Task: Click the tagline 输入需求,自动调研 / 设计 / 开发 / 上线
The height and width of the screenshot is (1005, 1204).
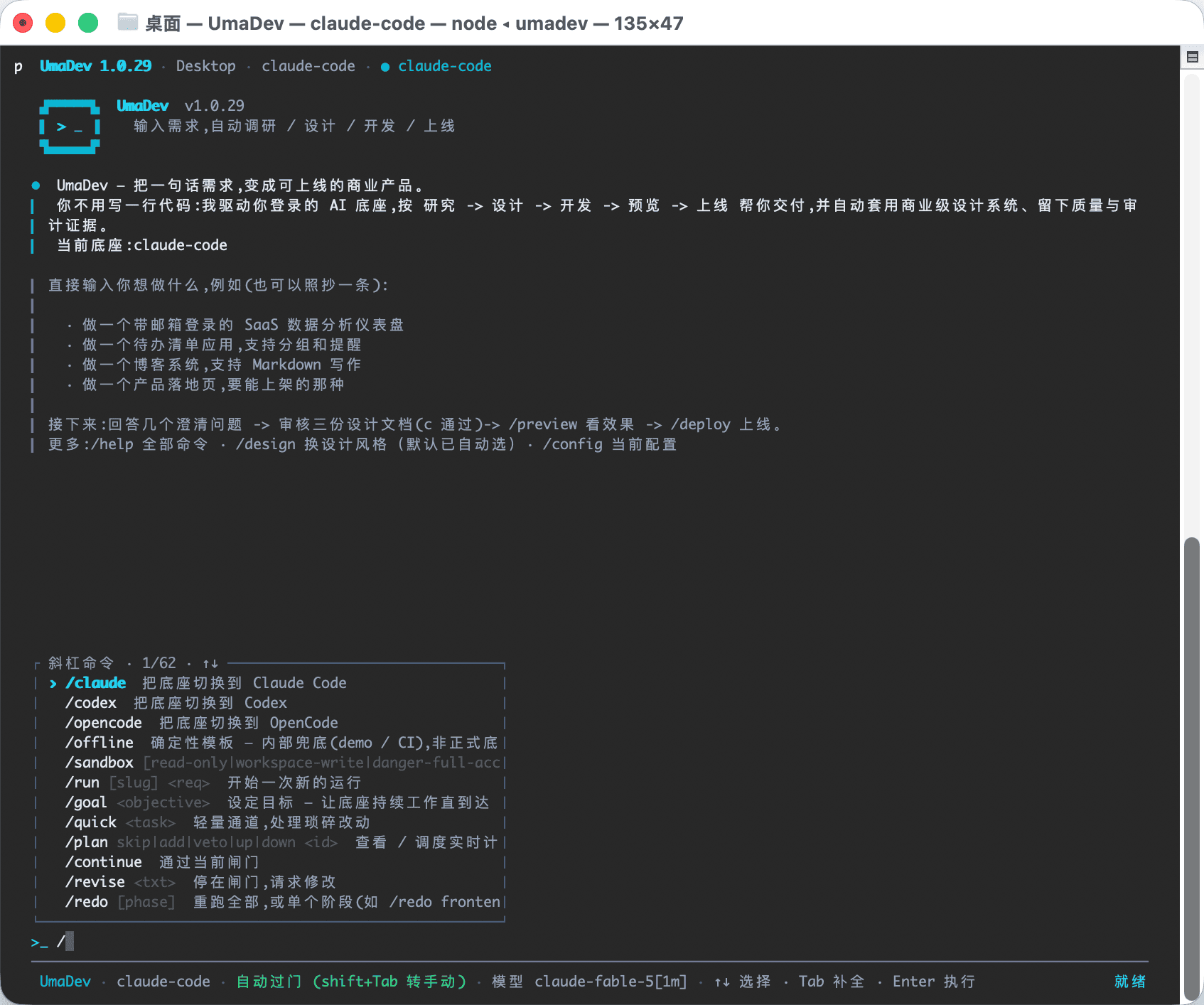Action: pos(294,126)
